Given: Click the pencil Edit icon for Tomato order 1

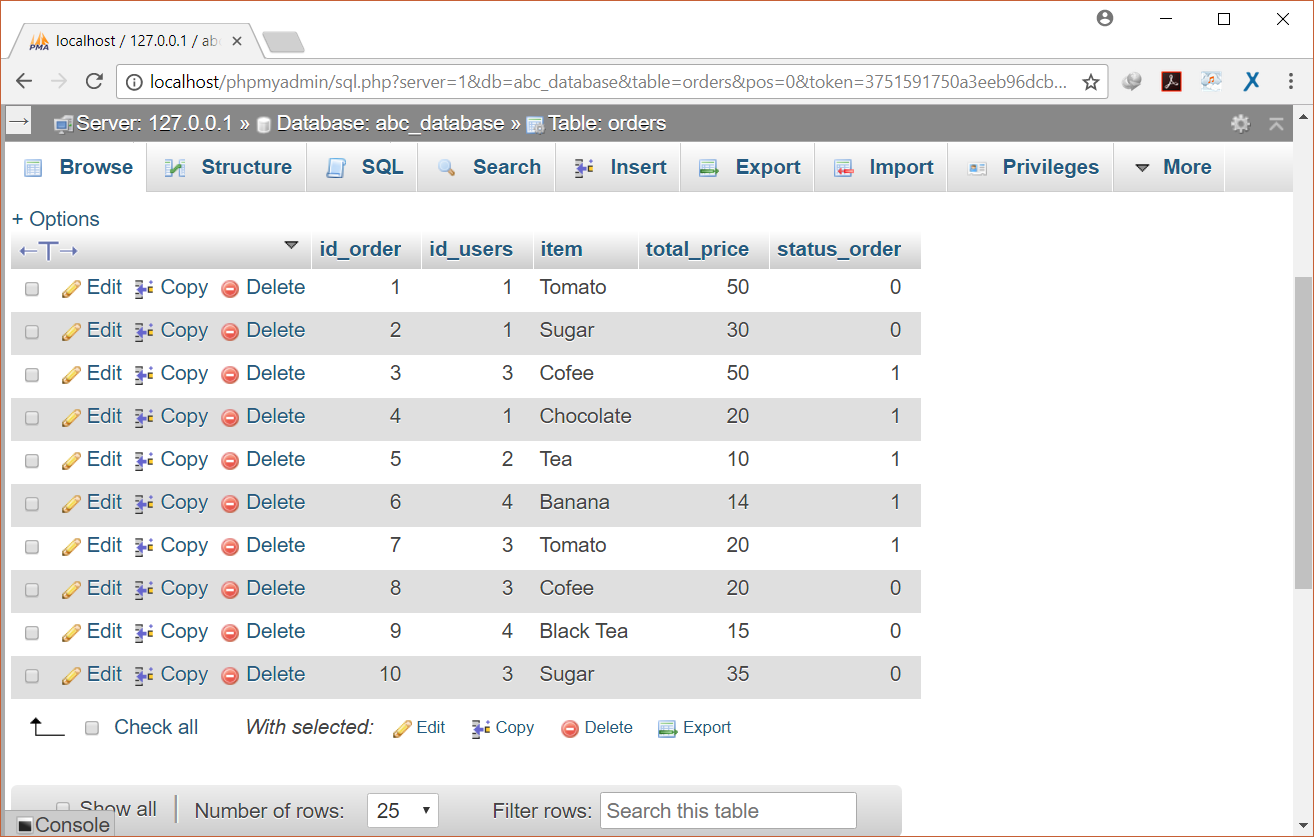Looking at the screenshot, I should [x=71, y=289].
